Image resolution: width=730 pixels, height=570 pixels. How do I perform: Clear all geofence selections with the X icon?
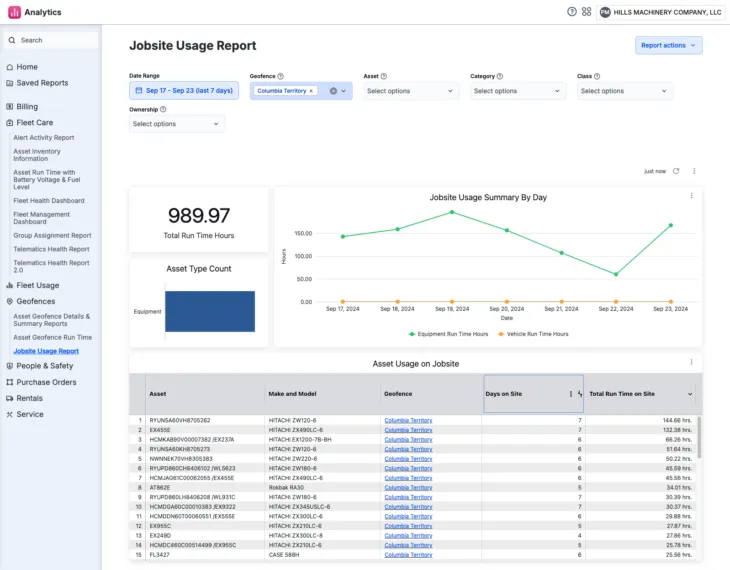click(334, 91)
